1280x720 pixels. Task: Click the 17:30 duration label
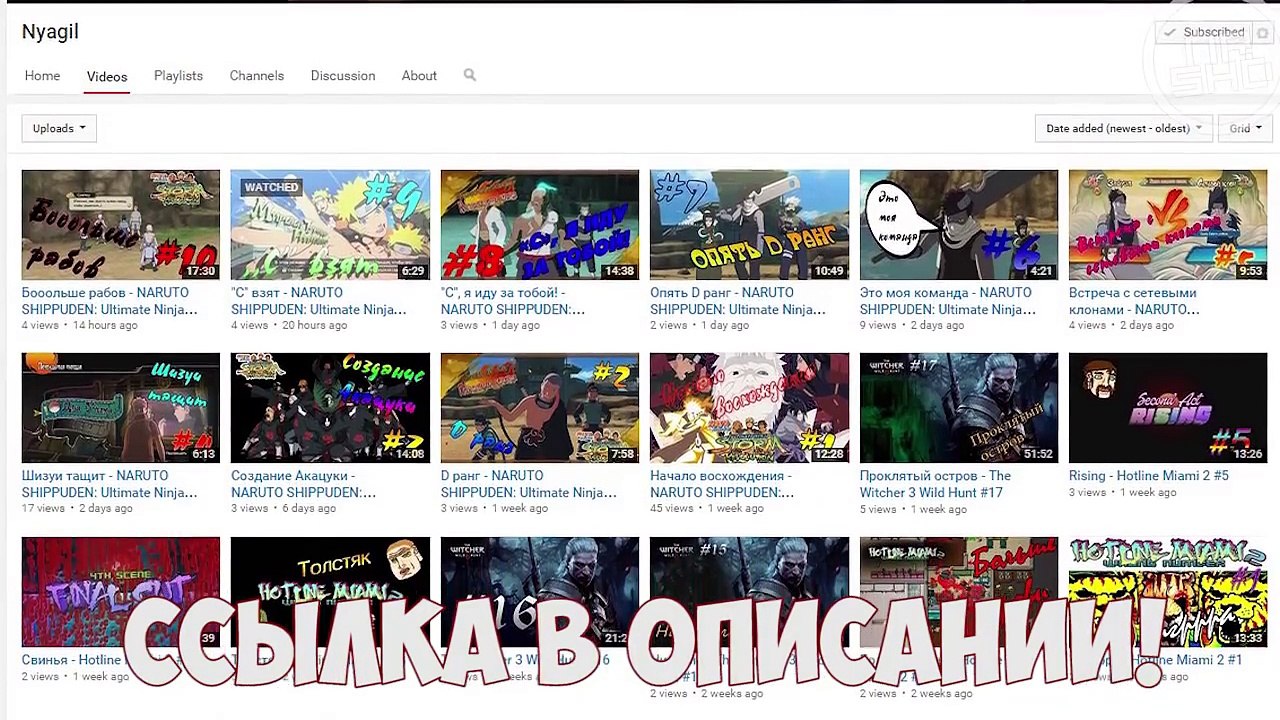click(x=200, y=271)
